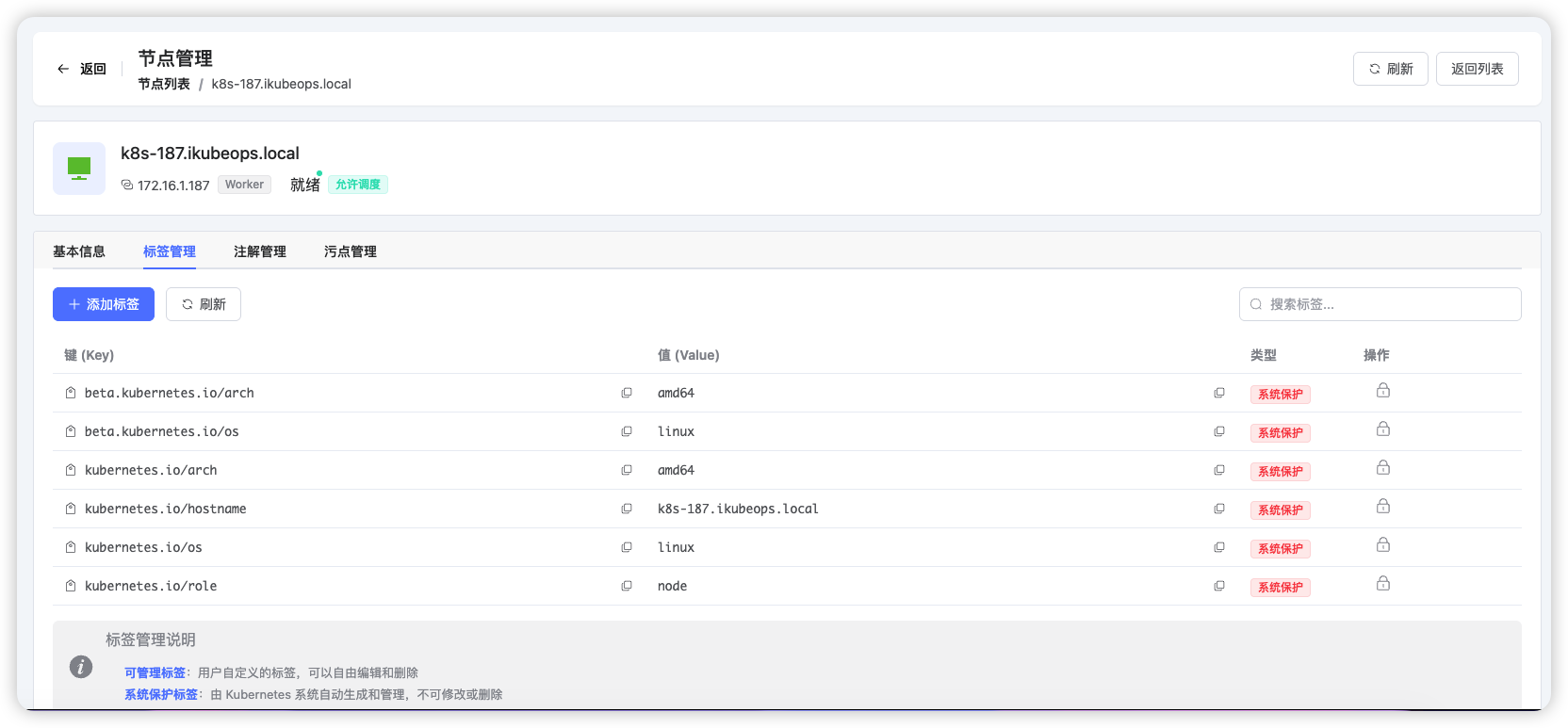Copy the kubernetes.io/hostname key
The width and height of the screenshot is (1568, 728).
point(627,509)
